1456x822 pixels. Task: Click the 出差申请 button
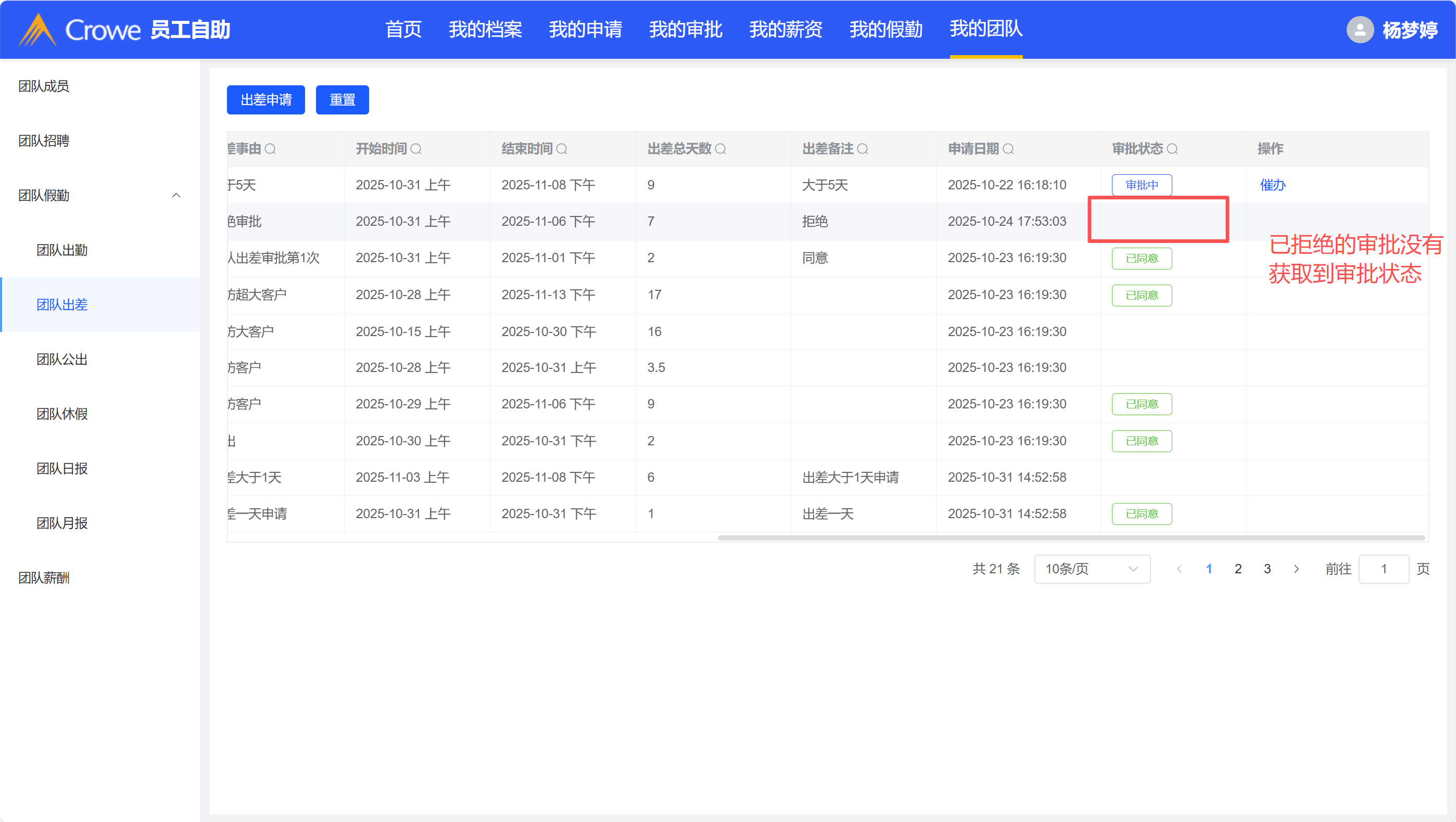tap(265, 100)
